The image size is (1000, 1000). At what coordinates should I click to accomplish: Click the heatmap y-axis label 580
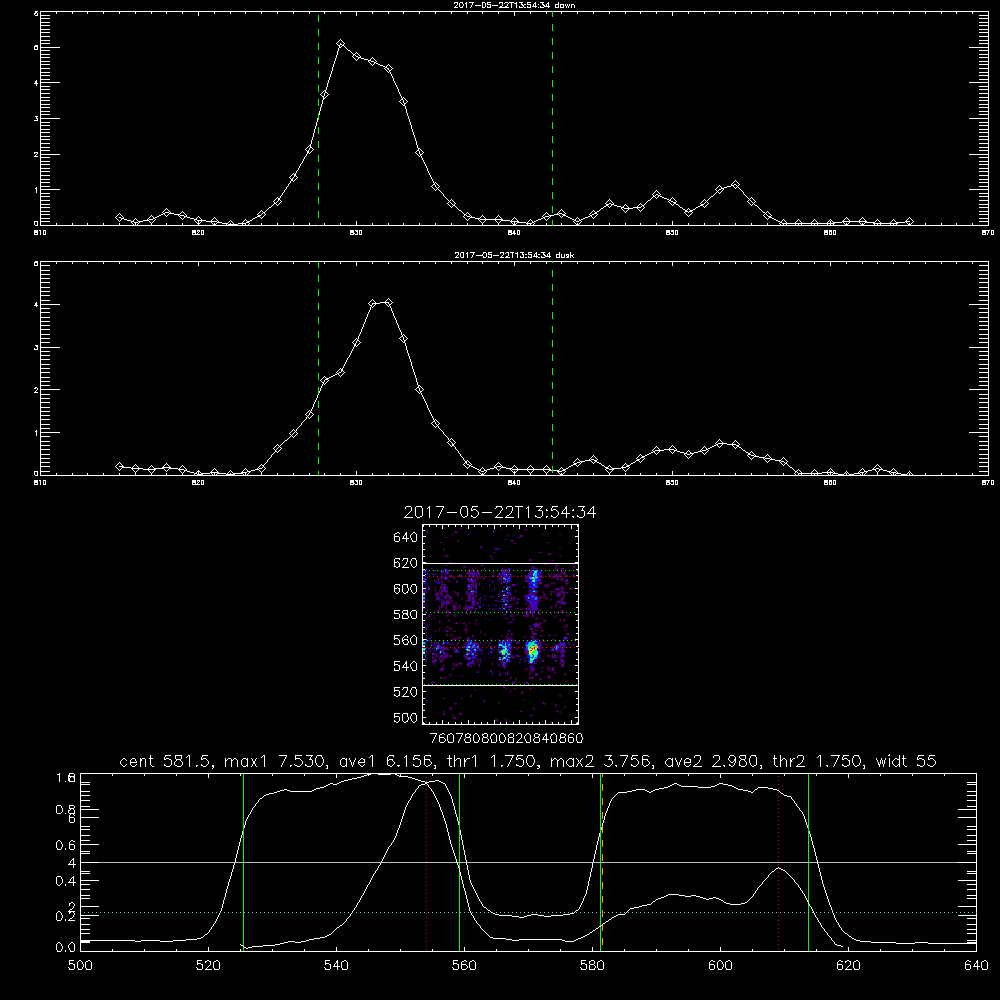coord(406,614)
